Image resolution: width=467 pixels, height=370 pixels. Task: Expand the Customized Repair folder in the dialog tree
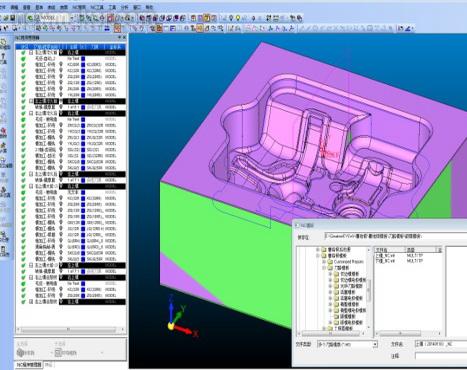(324, 262)
